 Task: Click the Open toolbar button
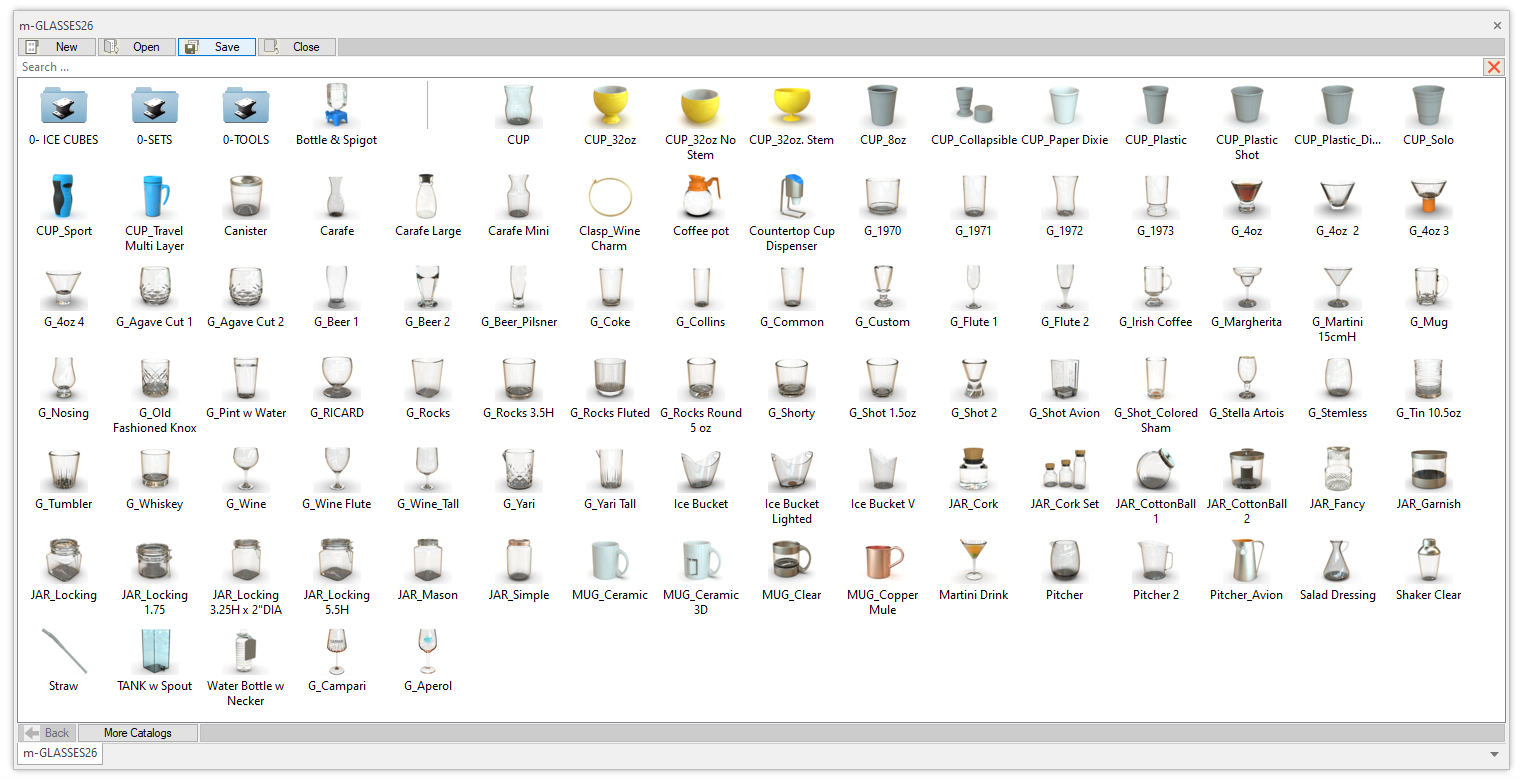[x=136, y=47]
